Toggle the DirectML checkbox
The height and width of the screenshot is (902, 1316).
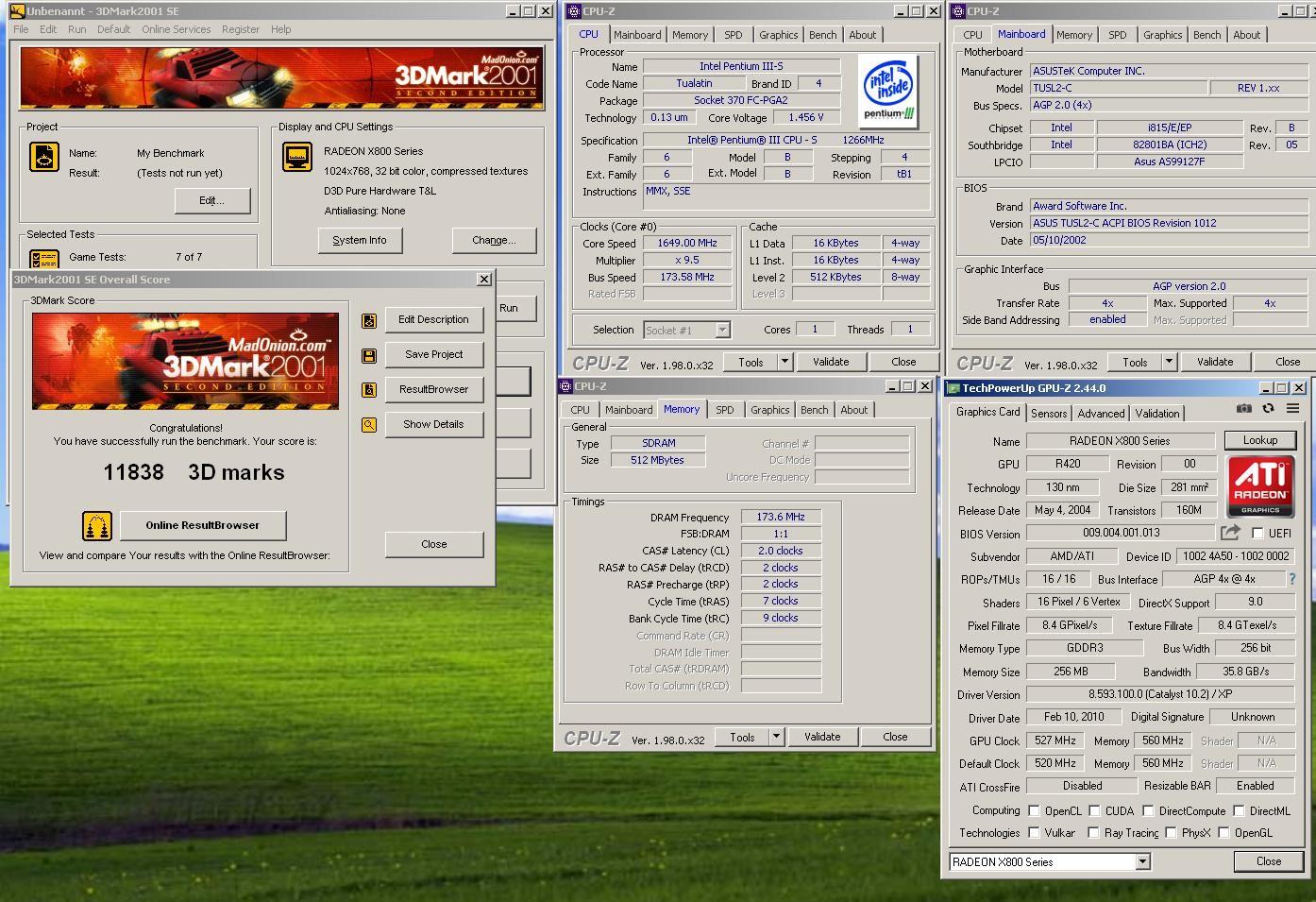[x=1239, y=810]
